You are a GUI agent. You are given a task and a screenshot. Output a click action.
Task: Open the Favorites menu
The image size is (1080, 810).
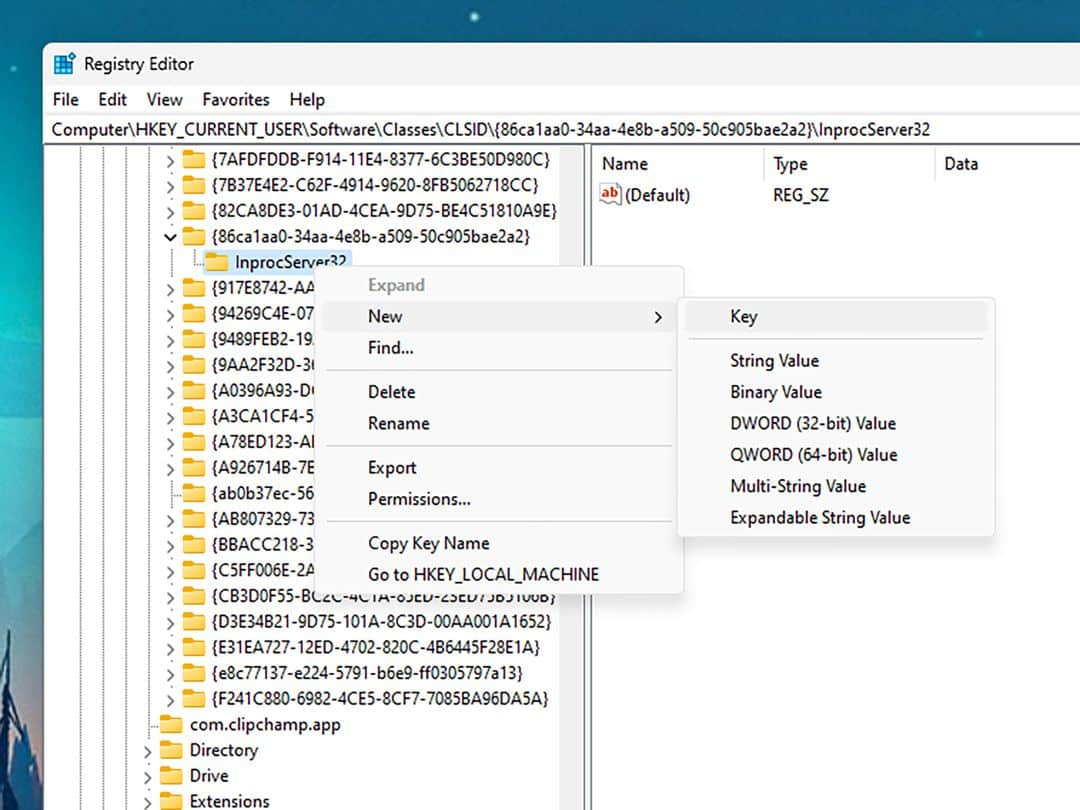tap(236, 100)
